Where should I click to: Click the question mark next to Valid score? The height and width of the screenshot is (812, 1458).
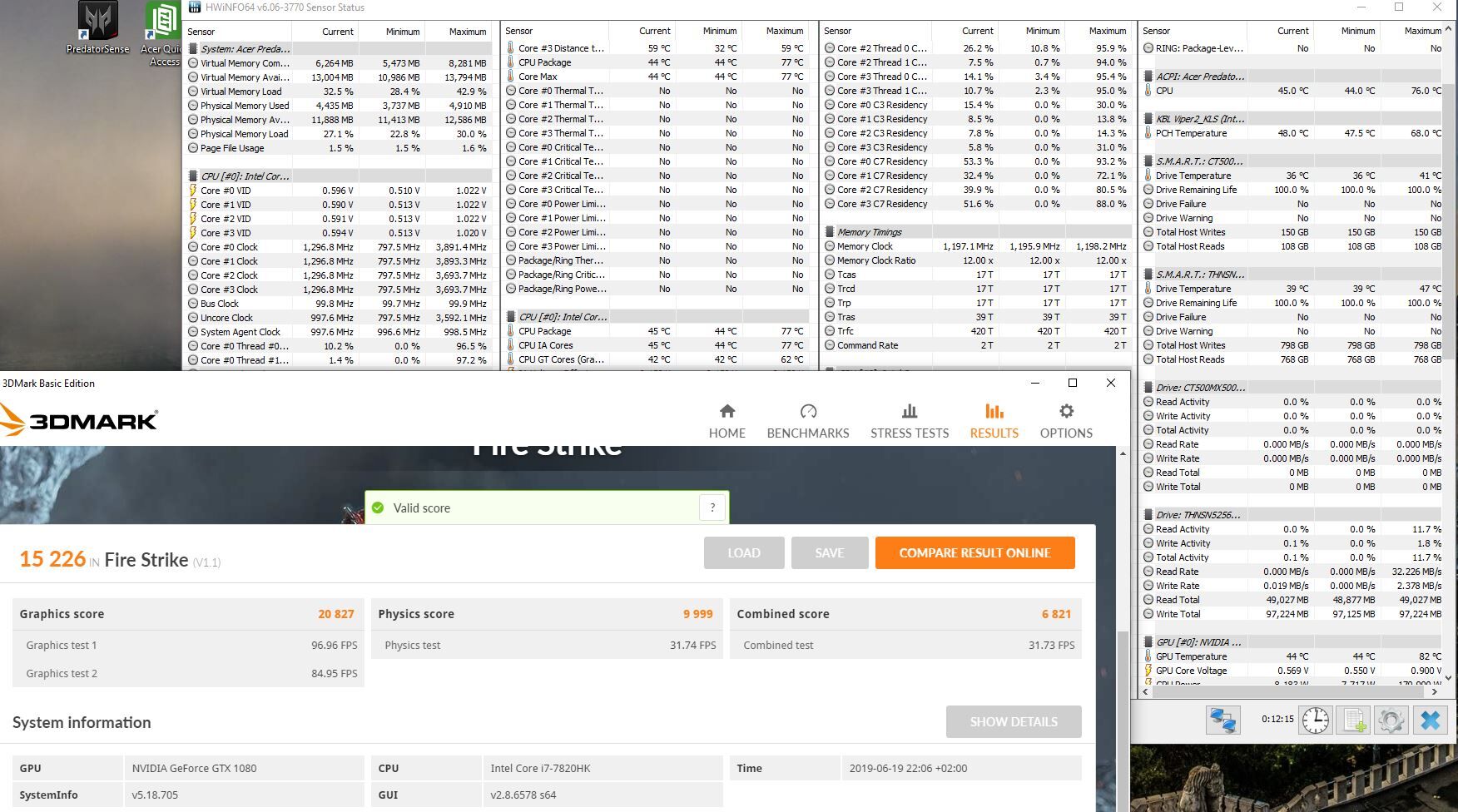click(712, 507)
